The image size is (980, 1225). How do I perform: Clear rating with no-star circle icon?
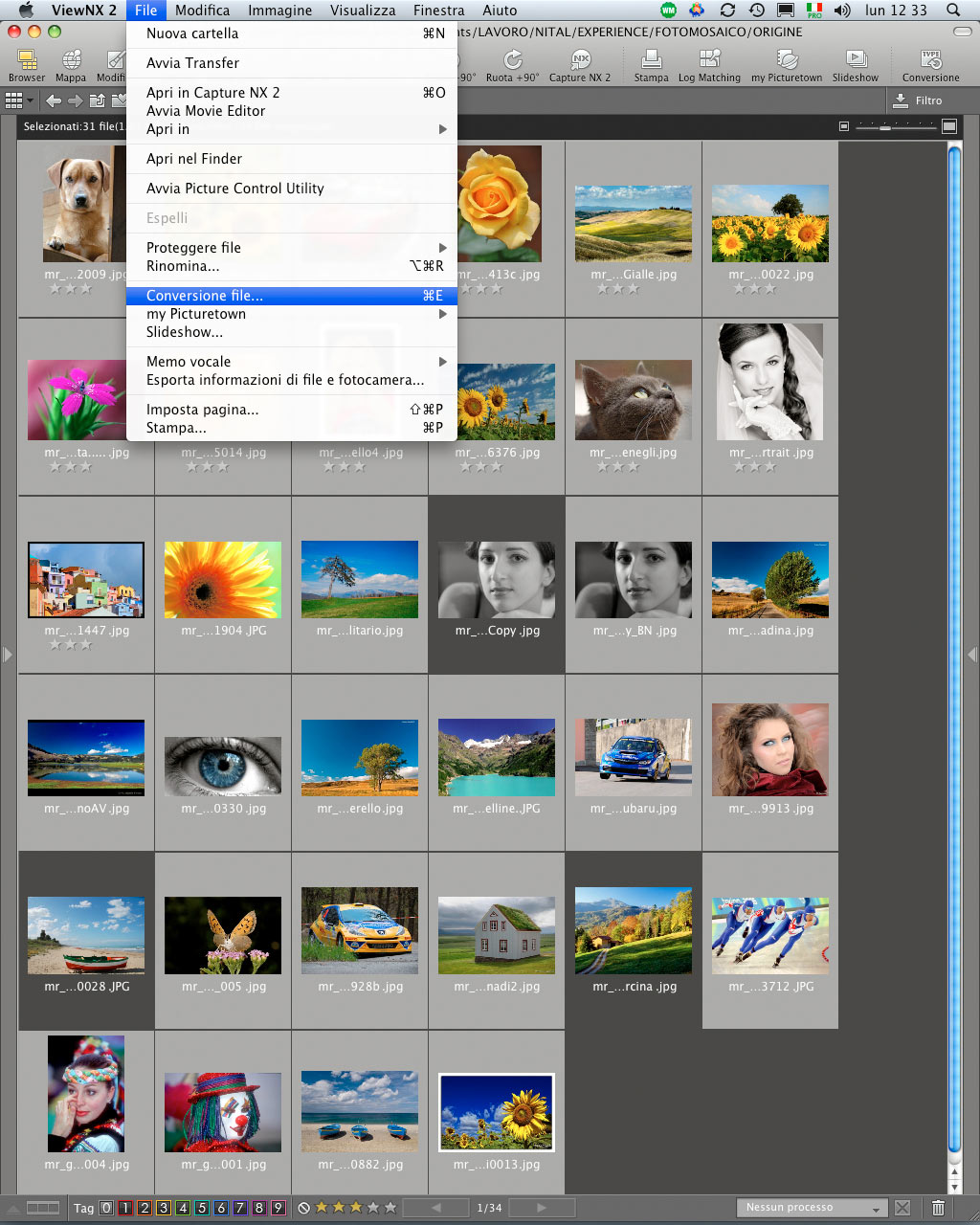click(x=304, y=1209)
